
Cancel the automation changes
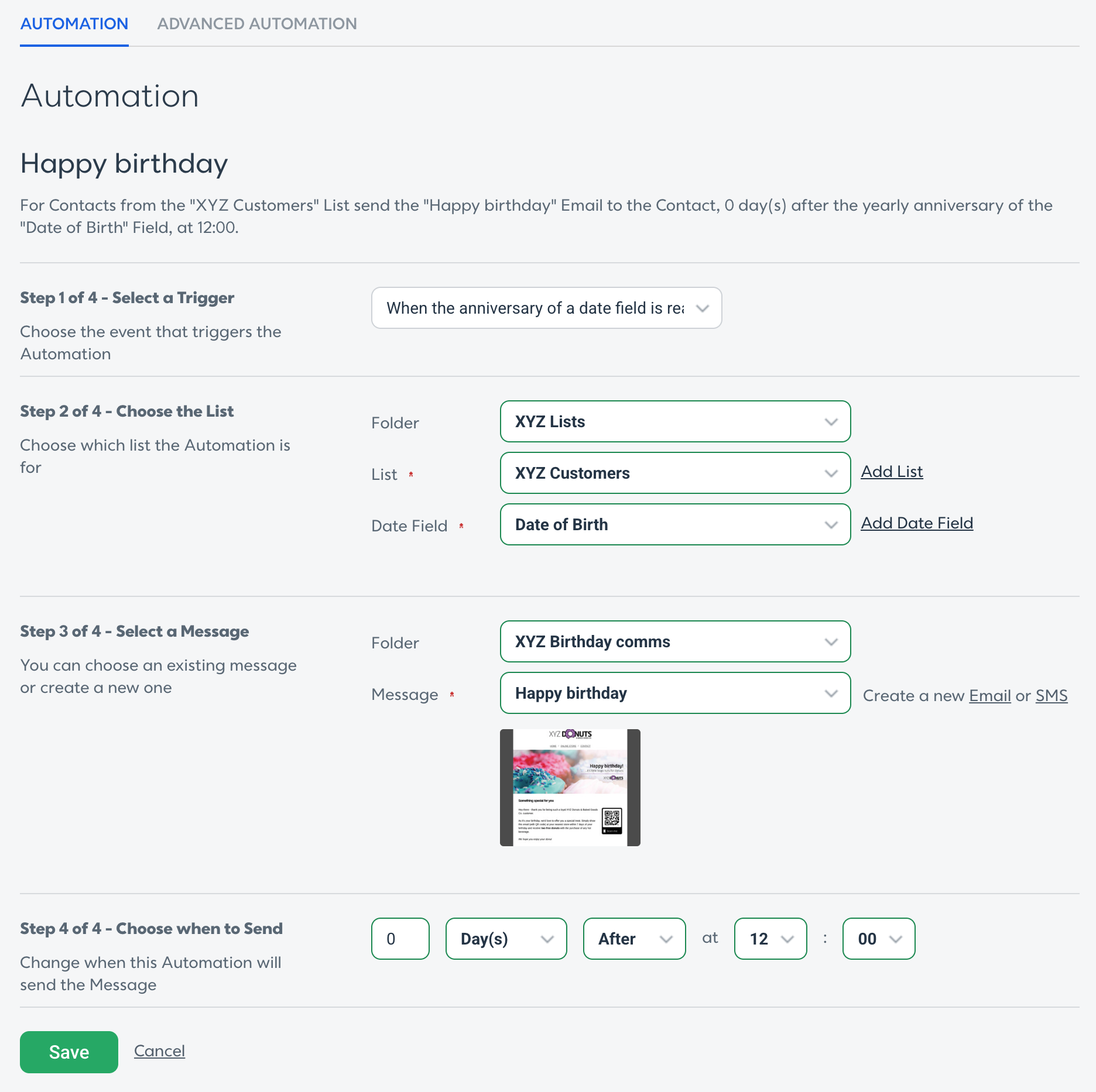(159, 1051)
